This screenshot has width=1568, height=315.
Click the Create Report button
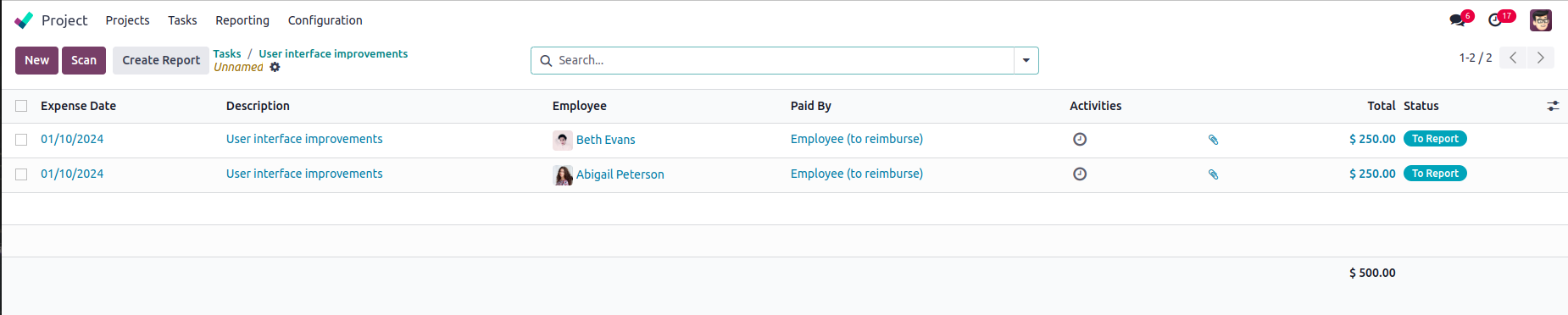(161, 60)
